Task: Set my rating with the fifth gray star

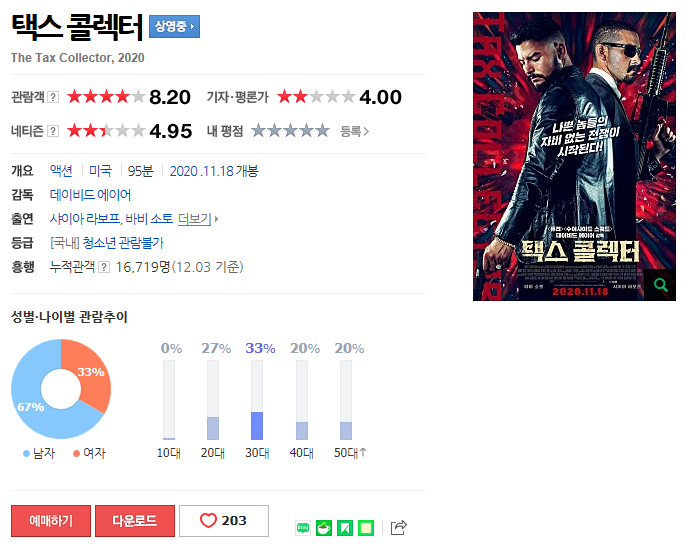Action: [x=323, y=130]
